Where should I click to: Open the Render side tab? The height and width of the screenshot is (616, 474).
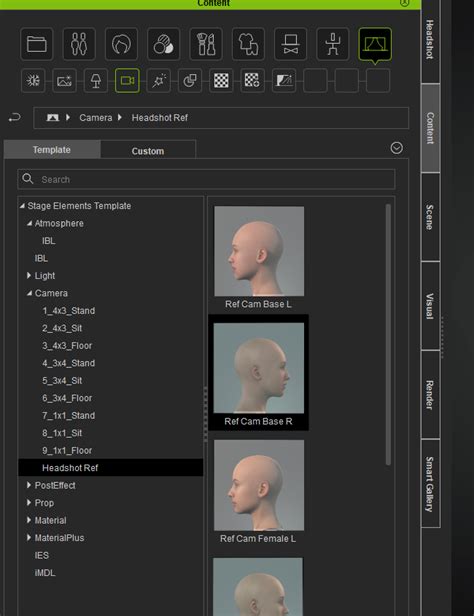[x=430, y=394]
